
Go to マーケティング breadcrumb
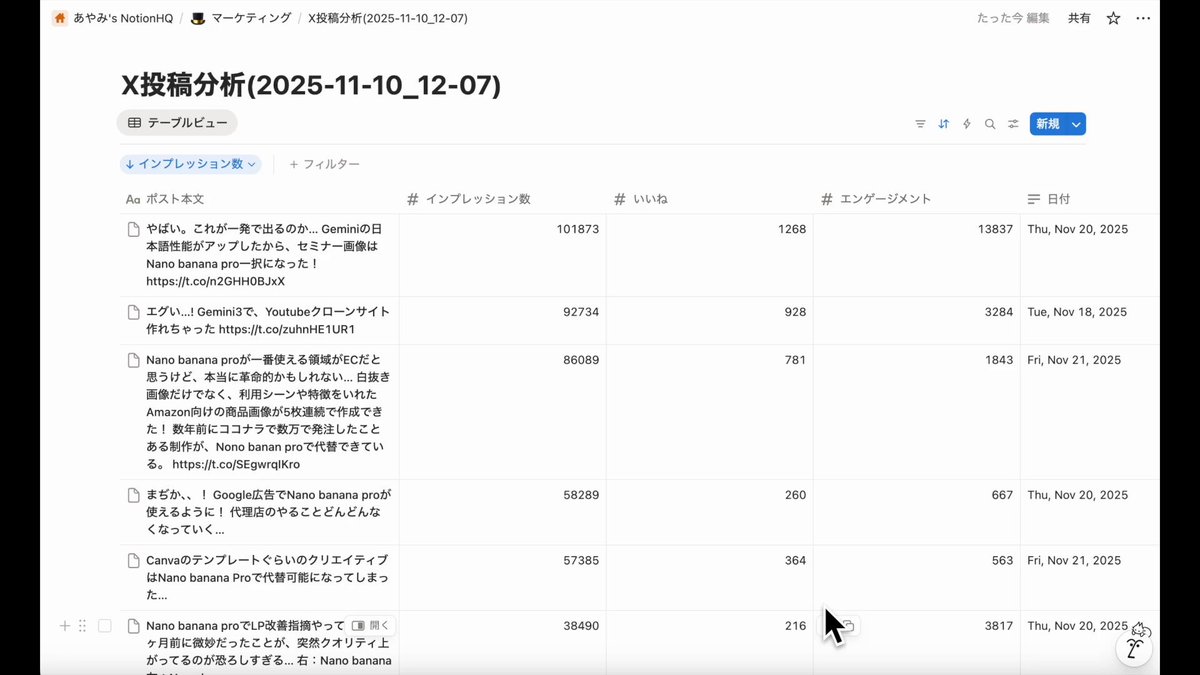[241, 18]
